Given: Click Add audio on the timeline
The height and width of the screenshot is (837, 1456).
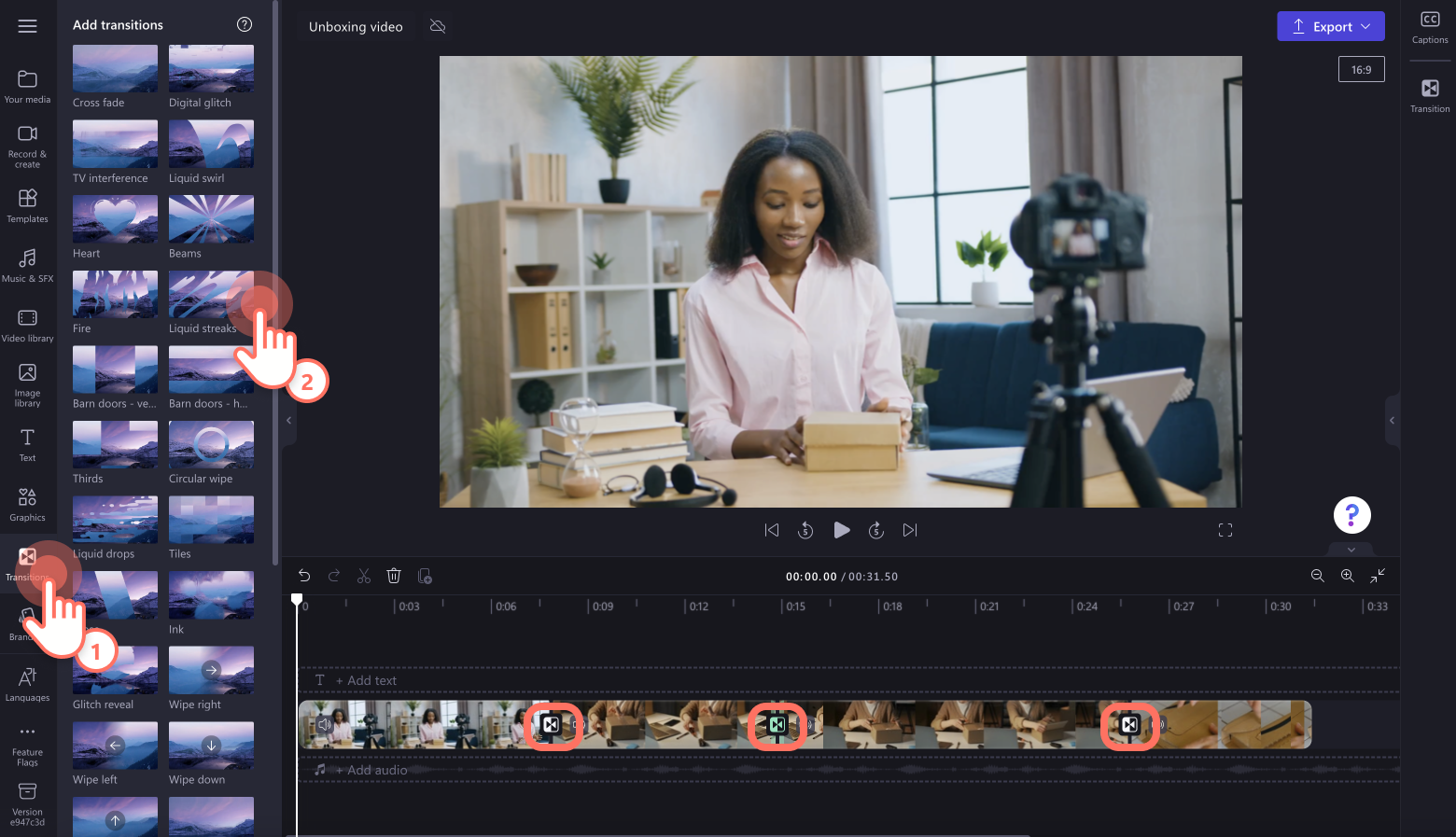Looking at the screenshot, I should (376, 770).
